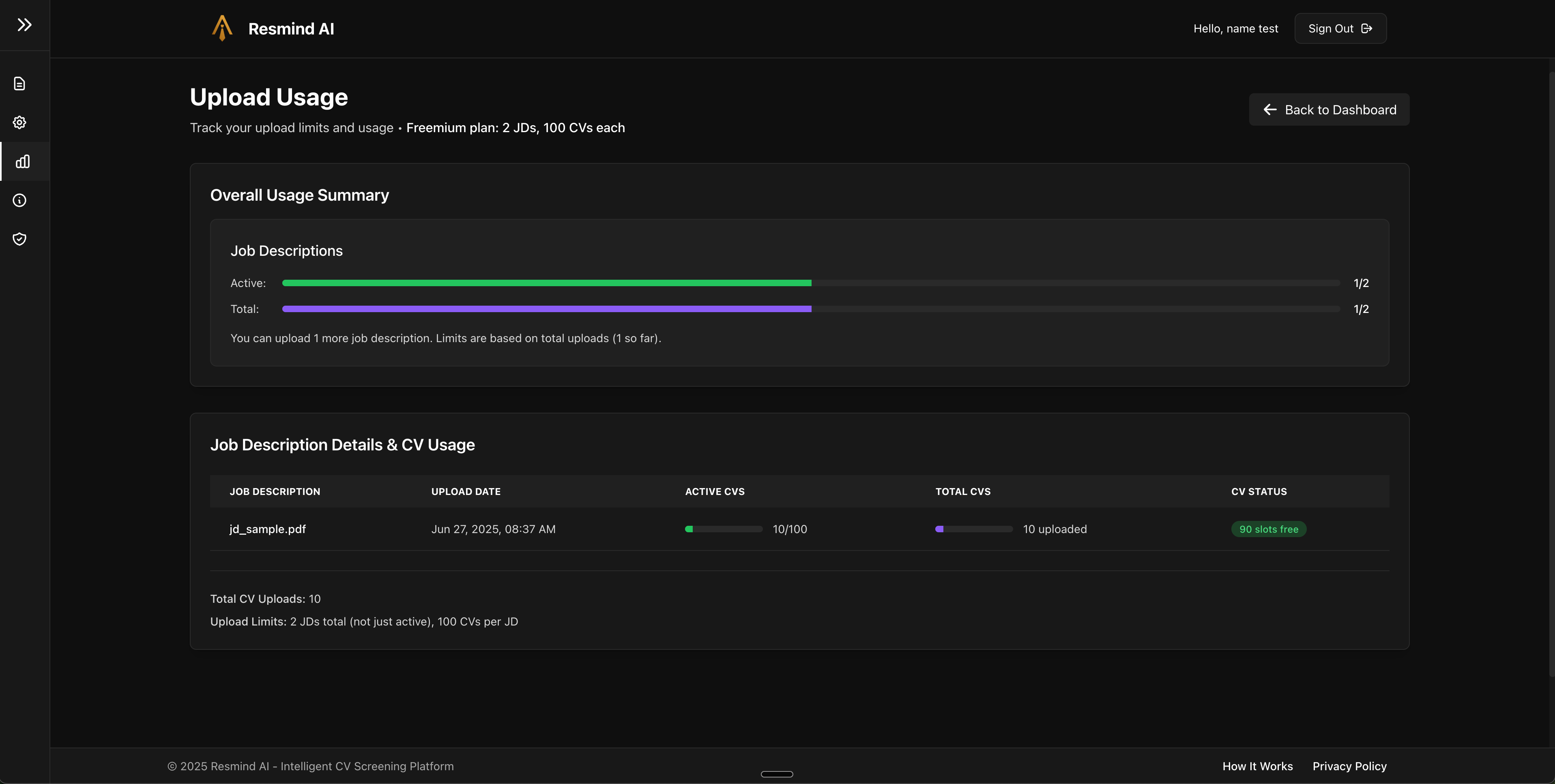
Task: Click the UPLOAD DATE column header
Action: coord(466,491)
